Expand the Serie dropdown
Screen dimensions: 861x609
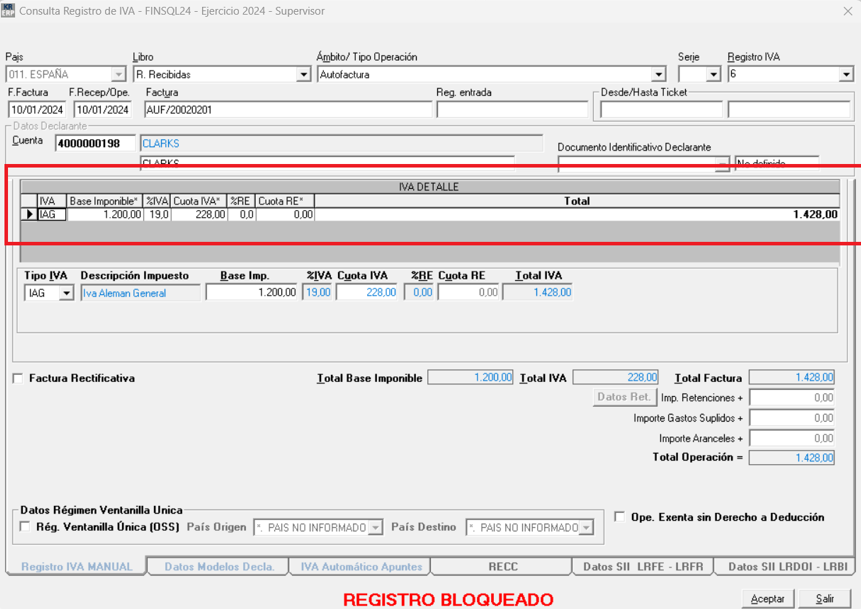click(713, 74)
